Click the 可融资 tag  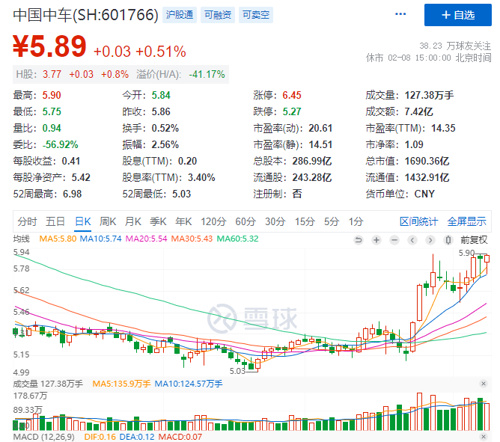(x=218, y=15)
